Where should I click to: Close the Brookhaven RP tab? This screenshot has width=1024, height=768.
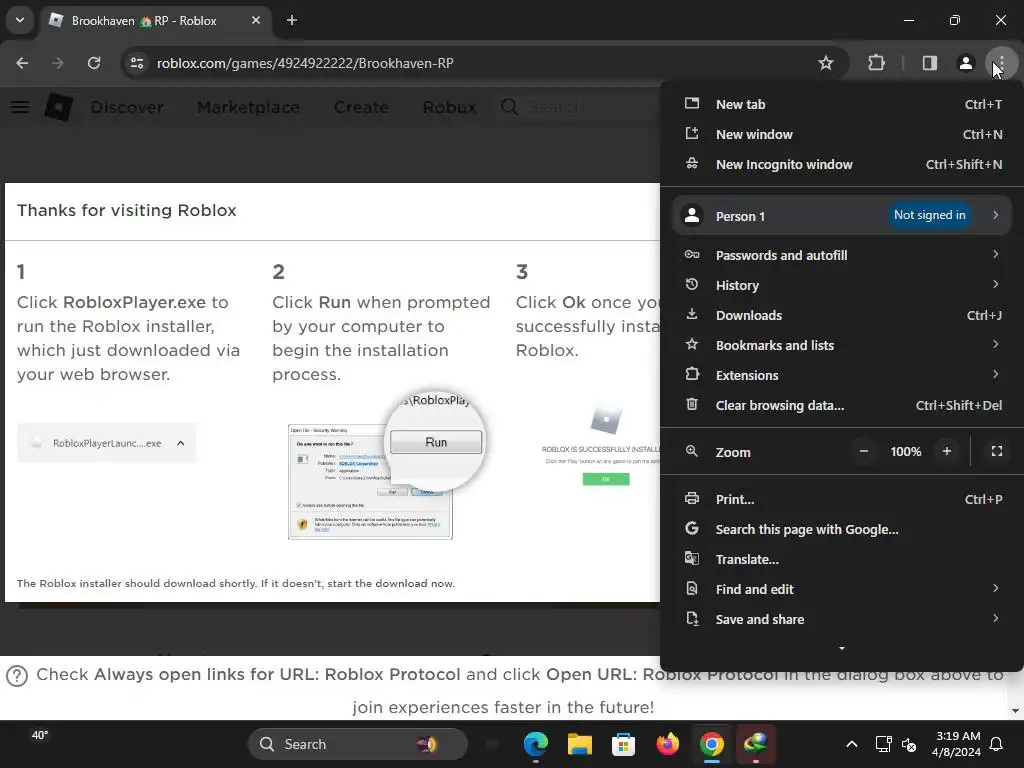(x=256, y=20)
